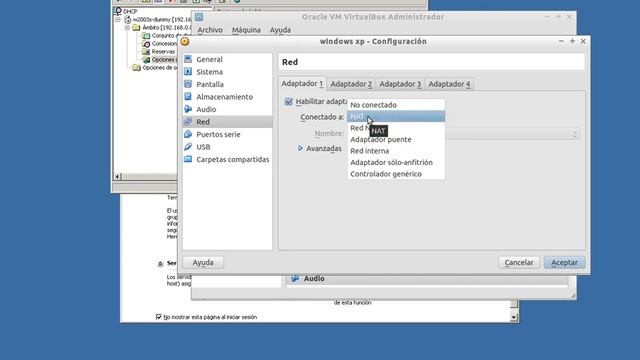Collapse the Ámbito tree node
This screenshot has width=640, height=360.
pyautogui.click(x=127, y=27)
